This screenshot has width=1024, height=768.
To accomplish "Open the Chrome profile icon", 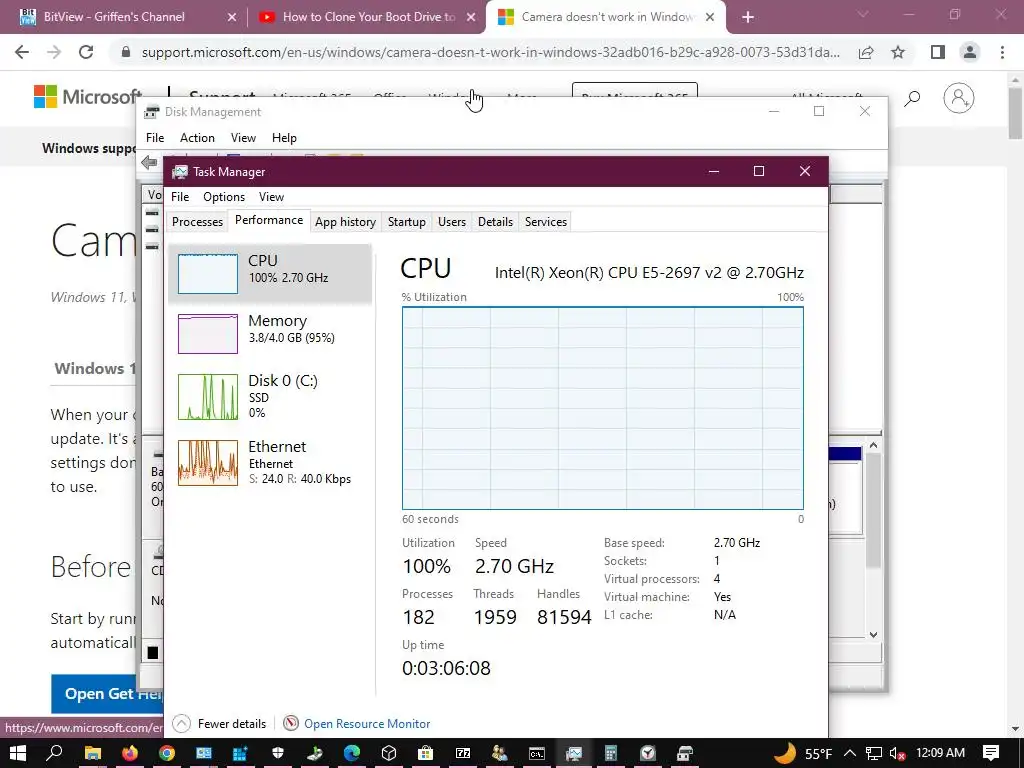I will 970,52.
